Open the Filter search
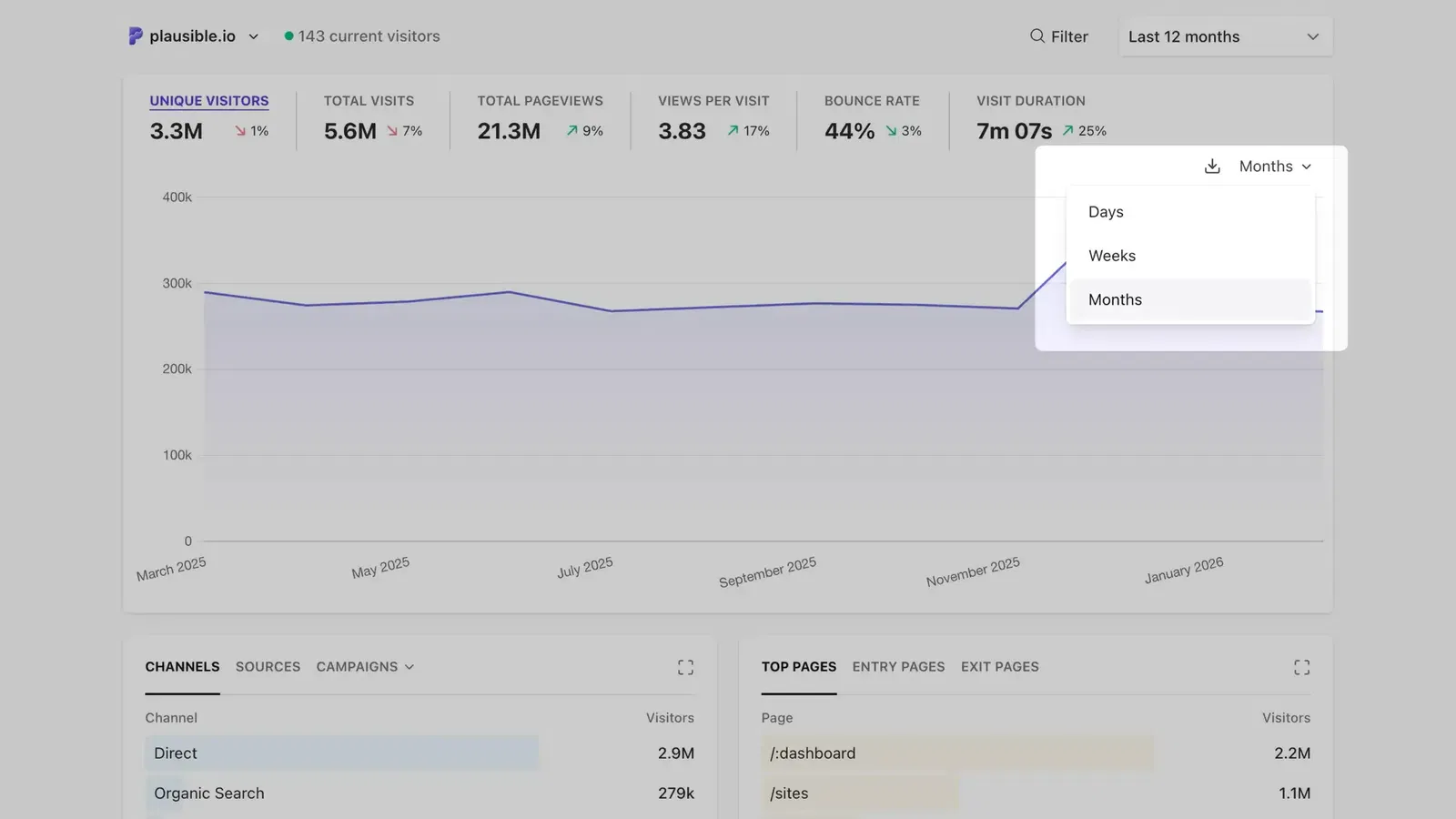Viewport: 1456px width, 819px height. [x=1059, y=36]
